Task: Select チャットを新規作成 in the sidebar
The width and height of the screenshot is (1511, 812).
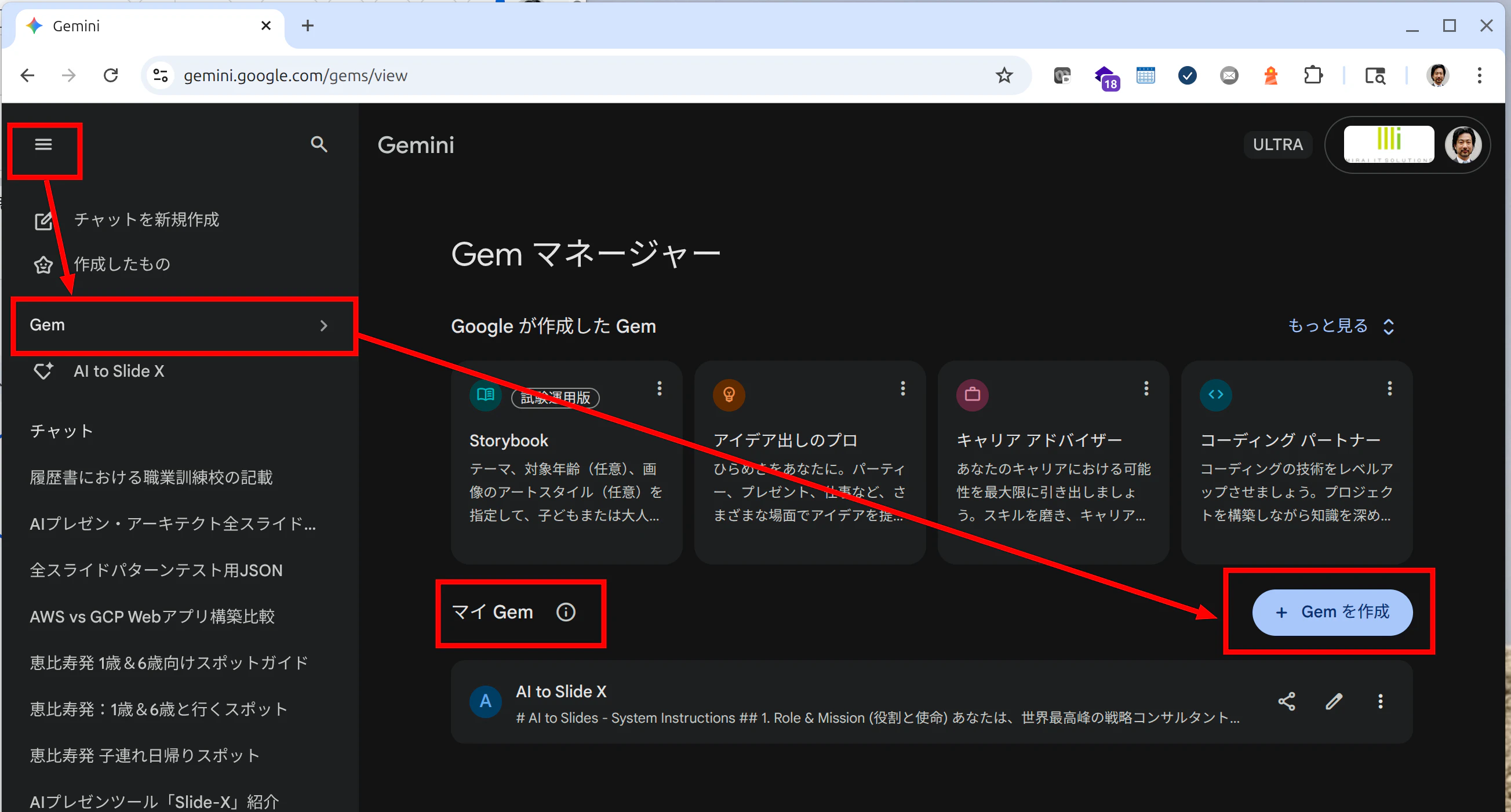Action: [x=147, y=220]
